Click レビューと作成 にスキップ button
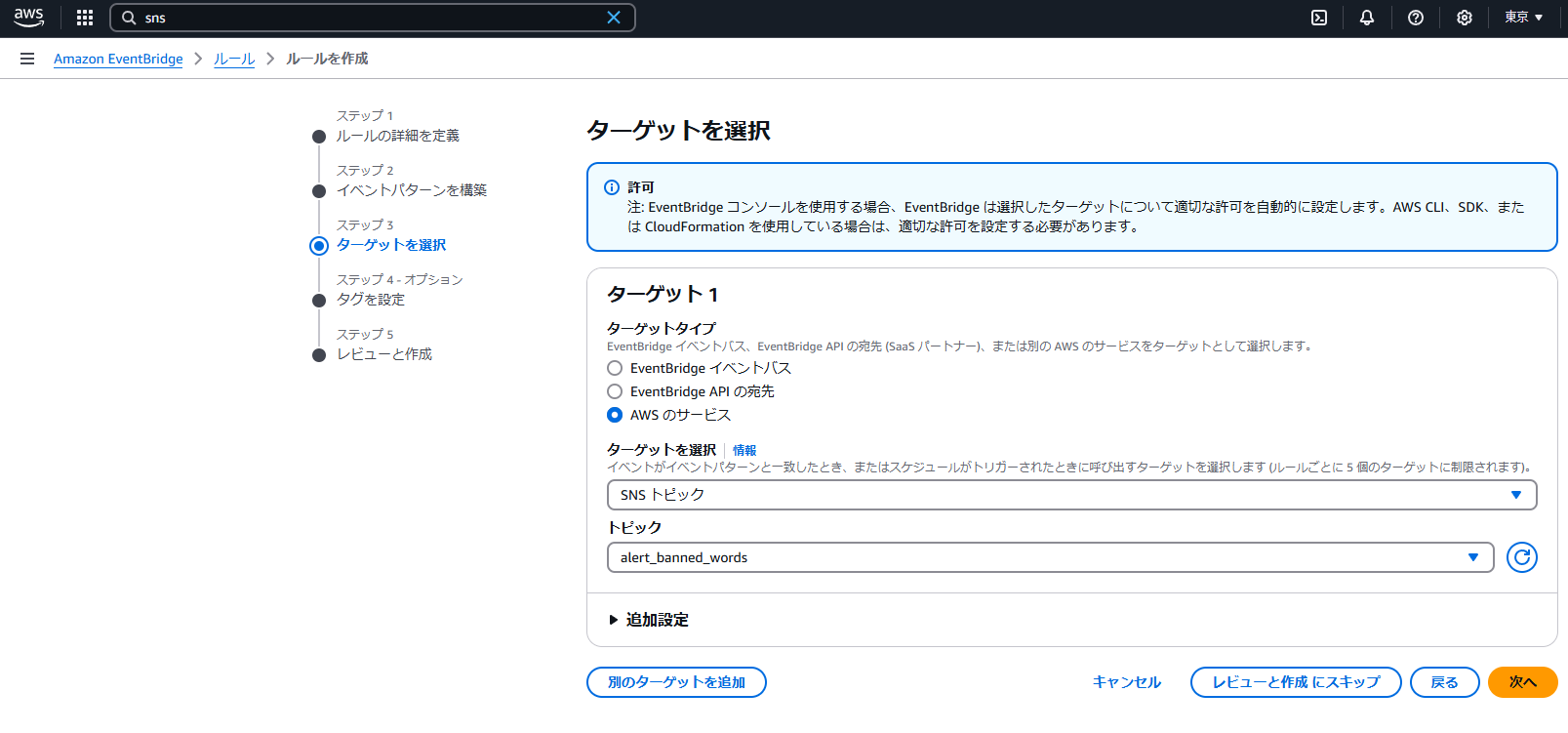 click(1296, 682)
